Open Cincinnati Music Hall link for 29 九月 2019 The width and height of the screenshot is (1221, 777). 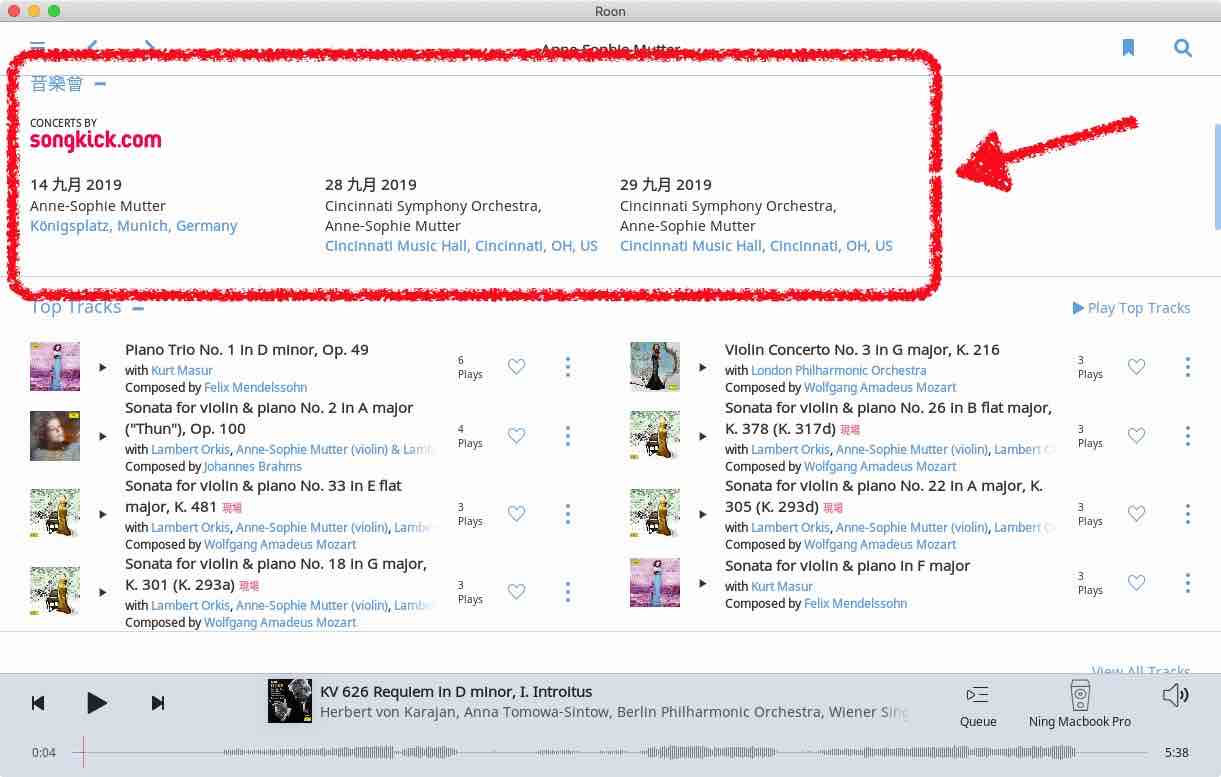(x=756, y=246)
